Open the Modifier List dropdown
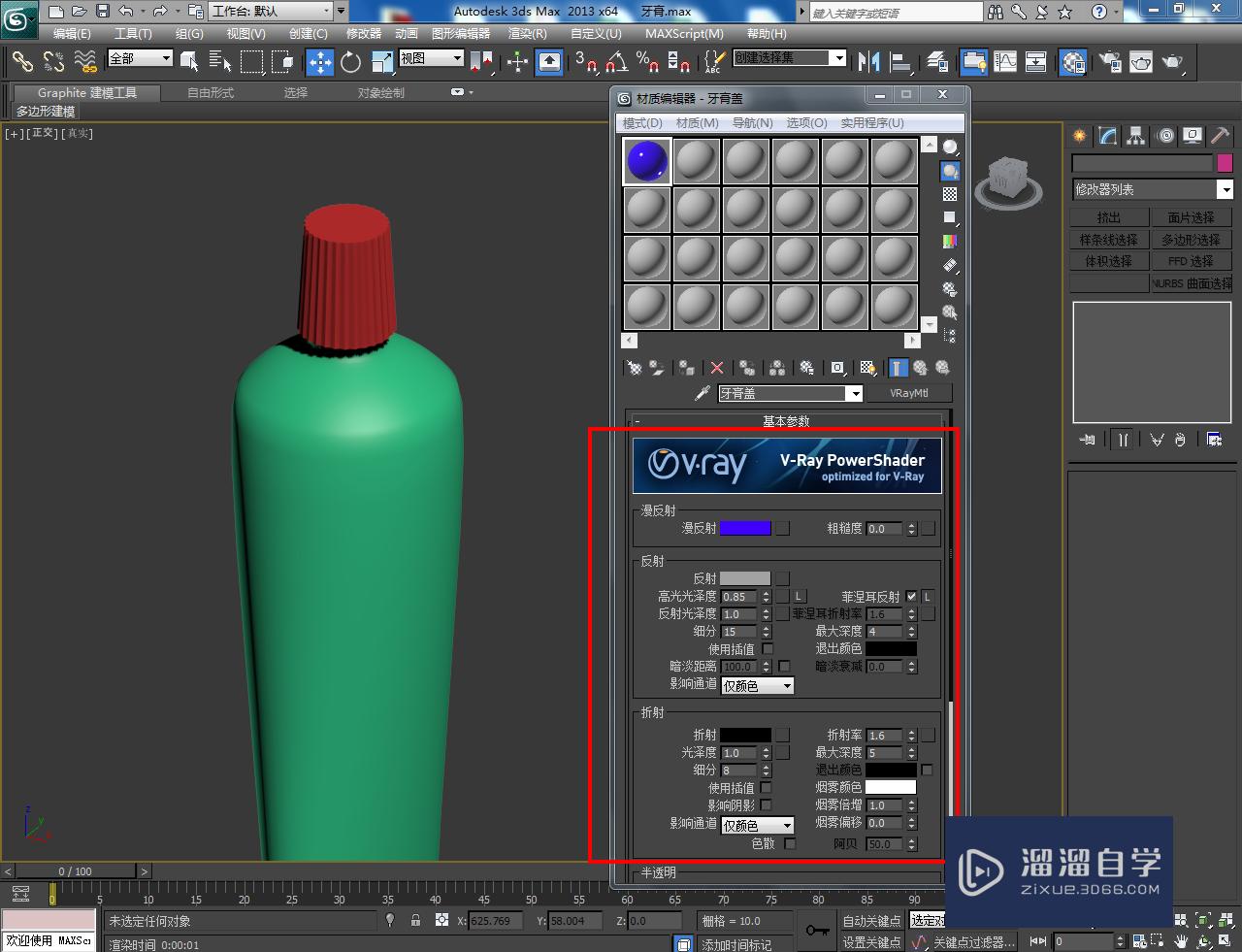The image size is (1242, 952). point(1152,189)
